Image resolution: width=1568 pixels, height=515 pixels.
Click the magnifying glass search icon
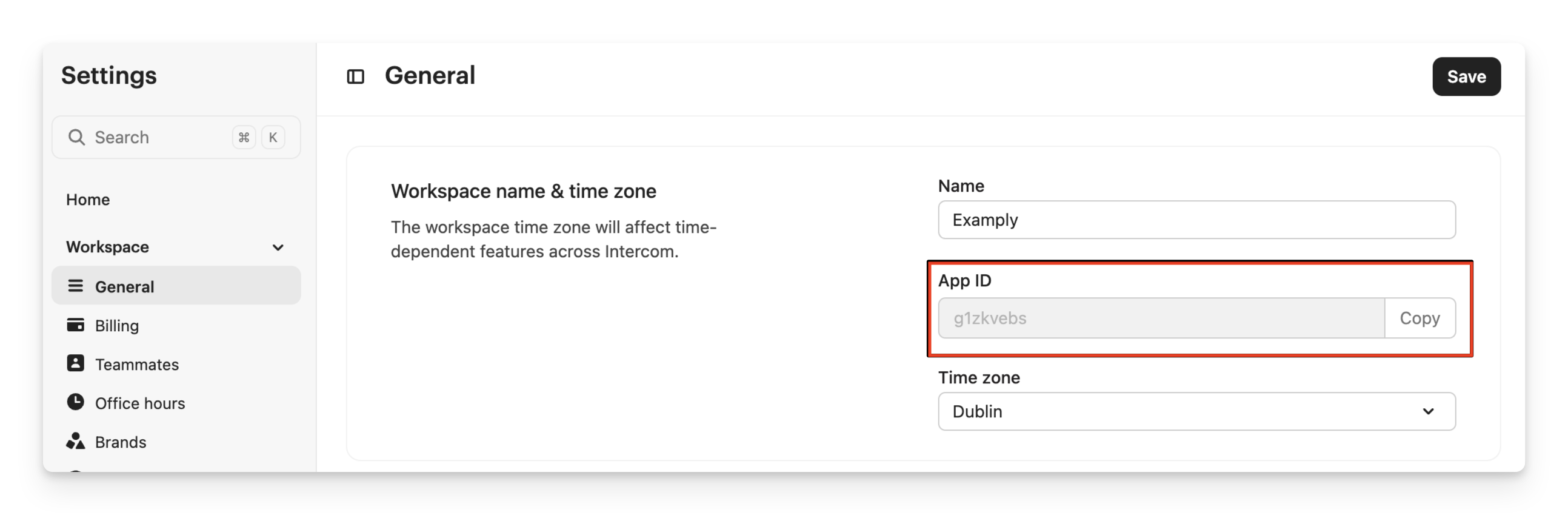[76, 137]
